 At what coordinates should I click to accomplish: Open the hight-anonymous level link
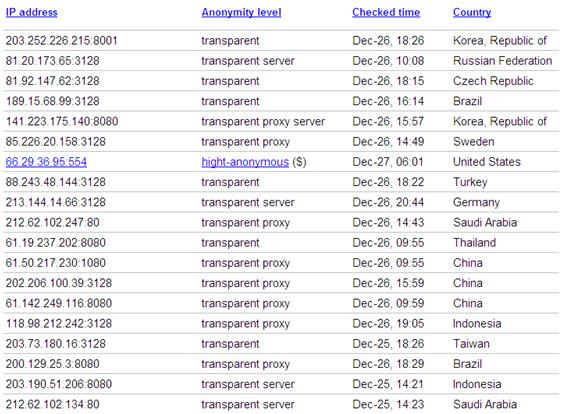(x=245, y=162)
